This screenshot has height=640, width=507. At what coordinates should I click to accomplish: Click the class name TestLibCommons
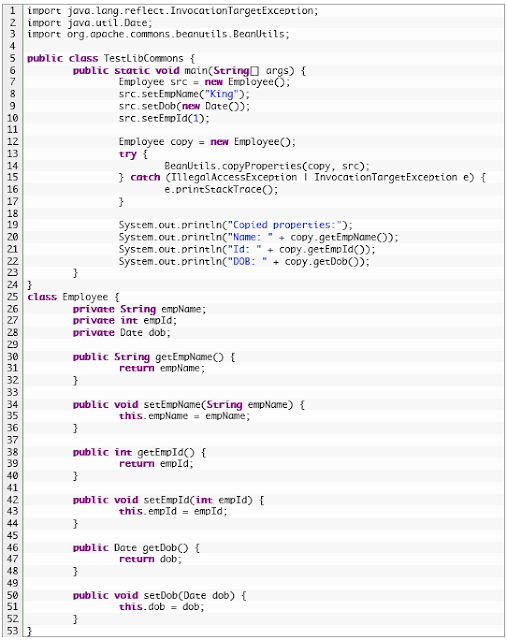click(x=143, y=58)
